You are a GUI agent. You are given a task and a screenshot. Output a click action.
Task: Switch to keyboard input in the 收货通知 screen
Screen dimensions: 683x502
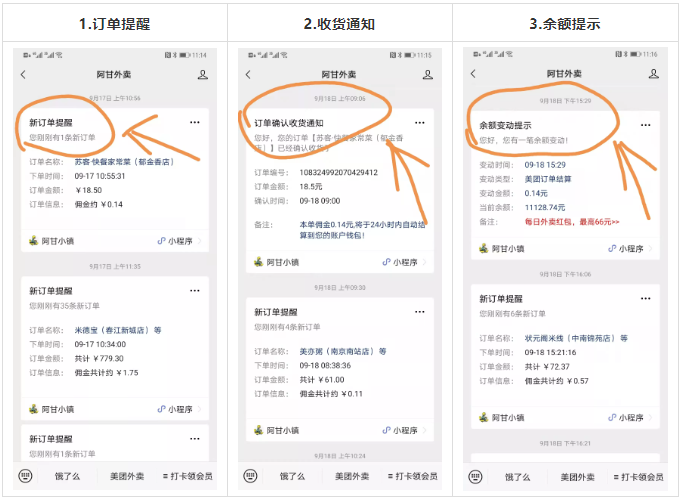[250, 475]
